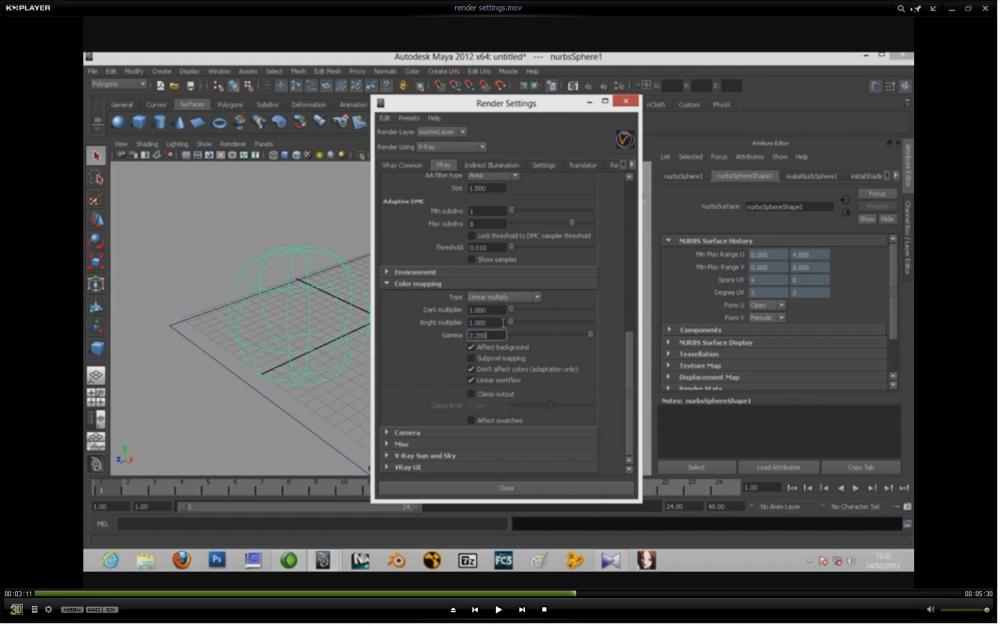Open Color mapping Type dropdown
This screenshot has width=1000, height=626.
coord(504,297)
